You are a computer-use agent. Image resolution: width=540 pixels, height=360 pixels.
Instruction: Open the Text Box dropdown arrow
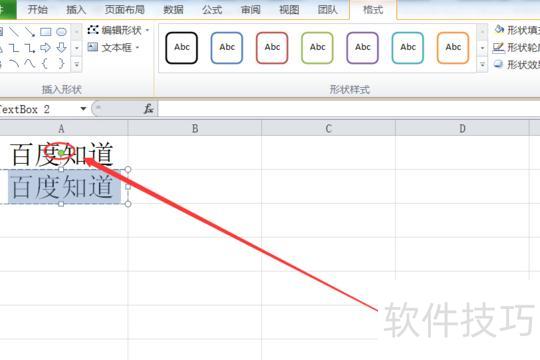(138, 47)
